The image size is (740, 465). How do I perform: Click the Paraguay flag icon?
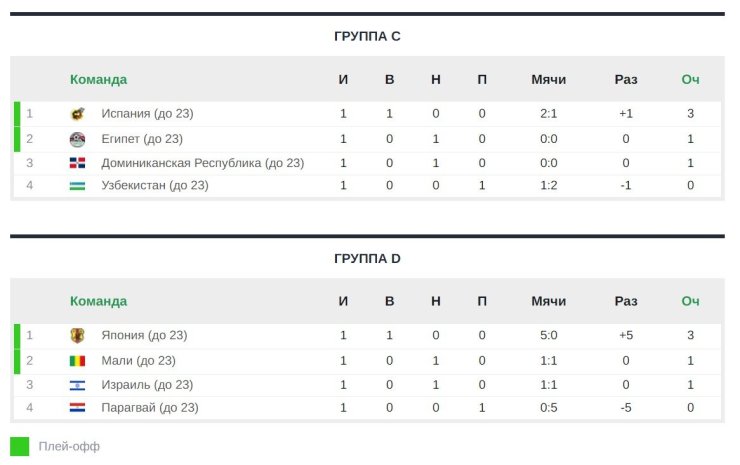click(x=77, y=407)
